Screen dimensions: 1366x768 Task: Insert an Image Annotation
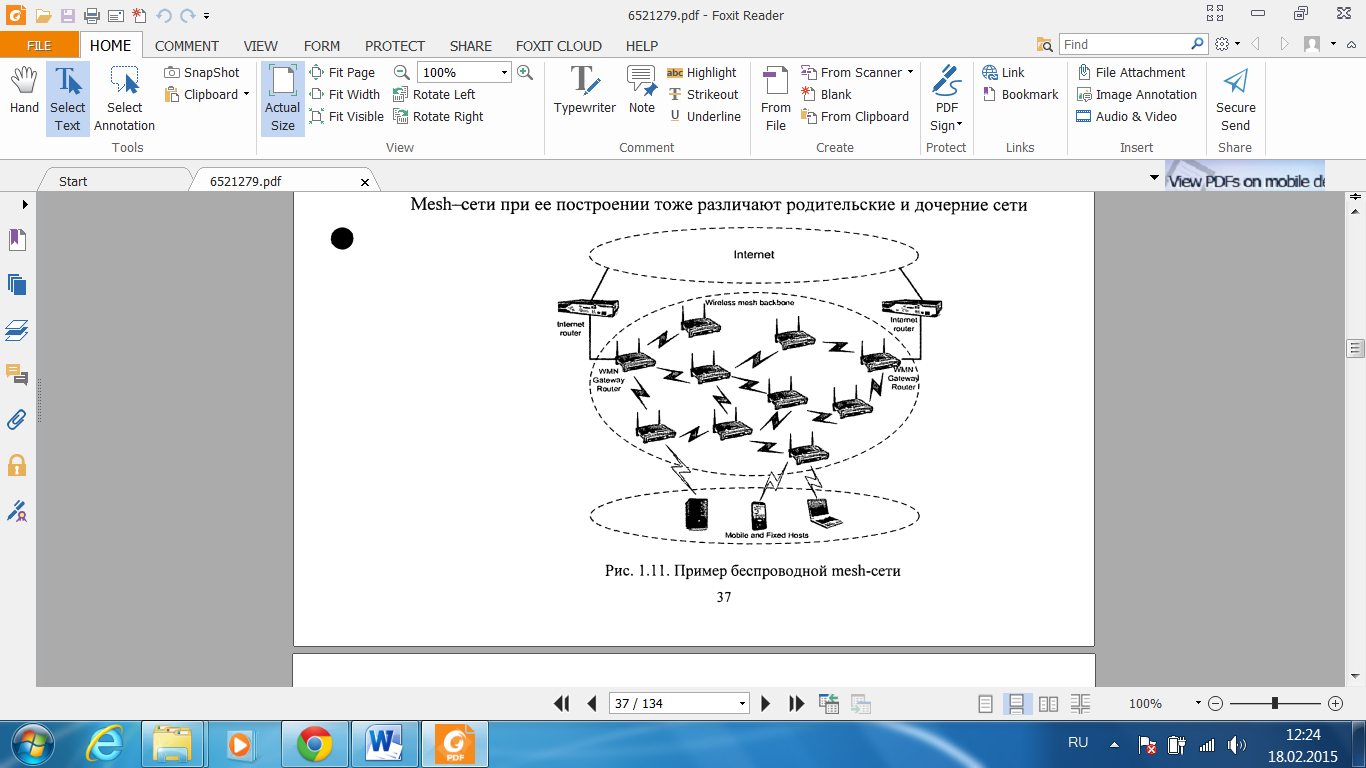point(1136,94)
